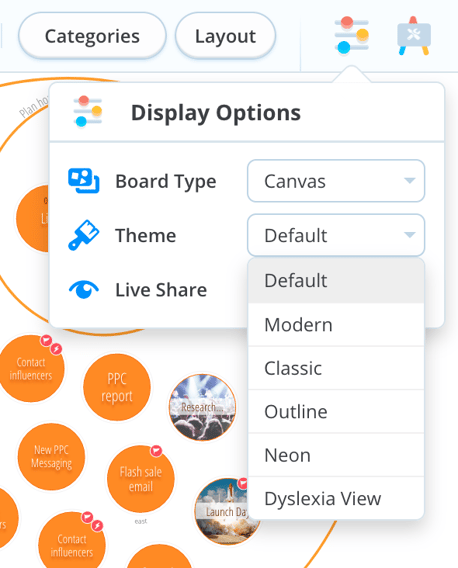Click the Board Type dropdown arrow
Screen dimensions: 458x568
coord(409,180)
